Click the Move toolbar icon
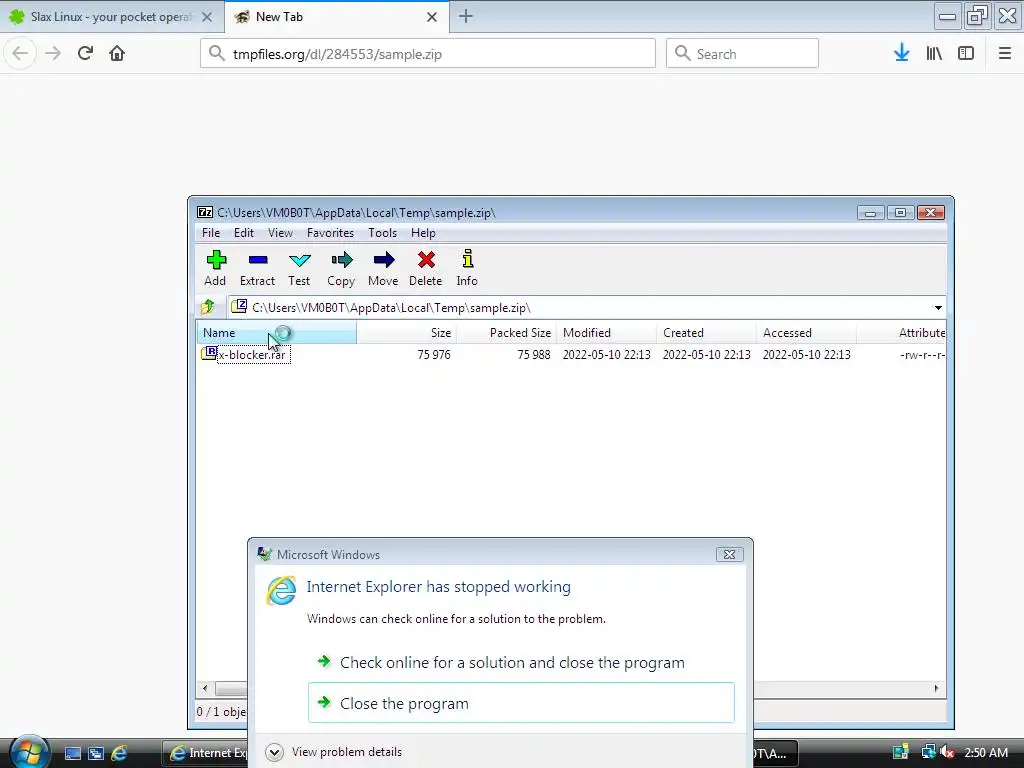The width and height of the screenshot is (1024, 768). click(383, 268)
